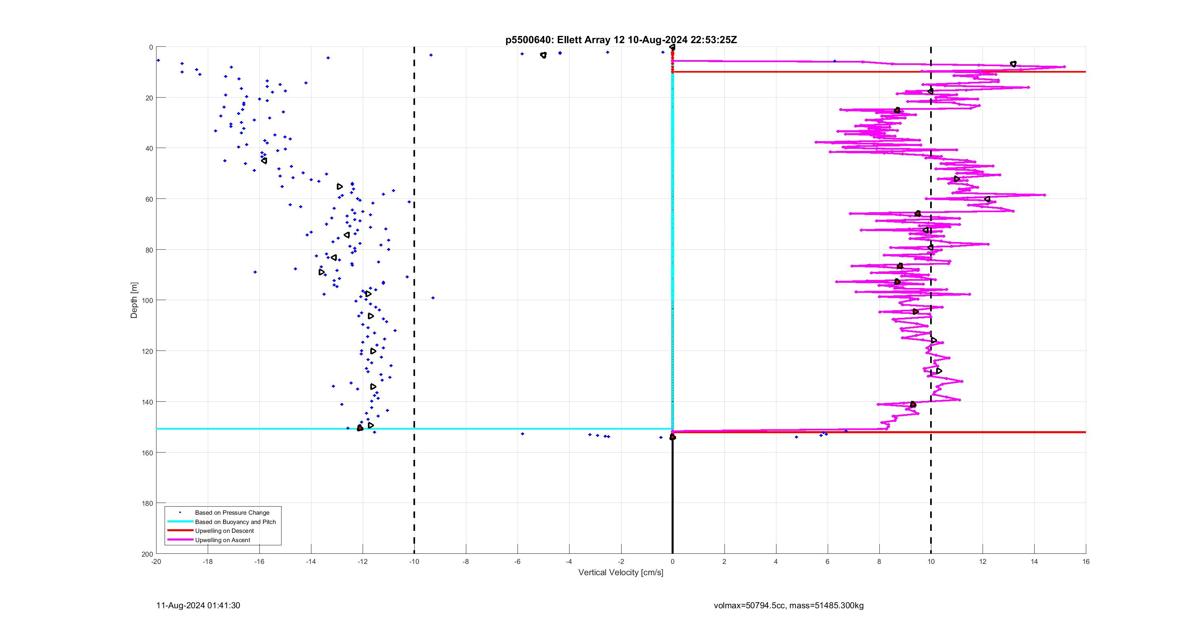Click x-axis tick label '-14'
The image size is (1200, 622).
click(311, 561)
